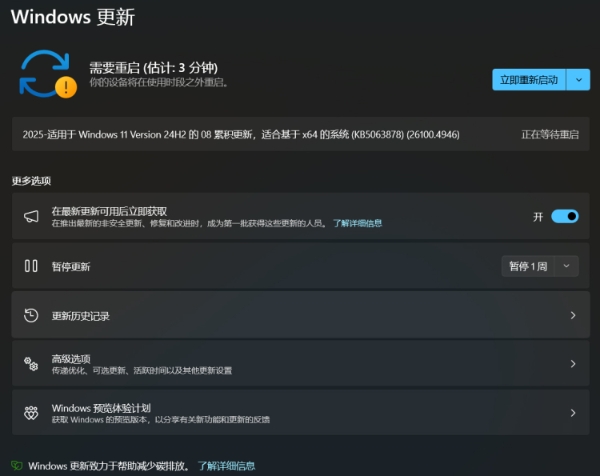The image size is (600, 476).
Task: Open Windows 预览体验计划 via its chevron
Action: pyautogui.click(x=573, y=413)
